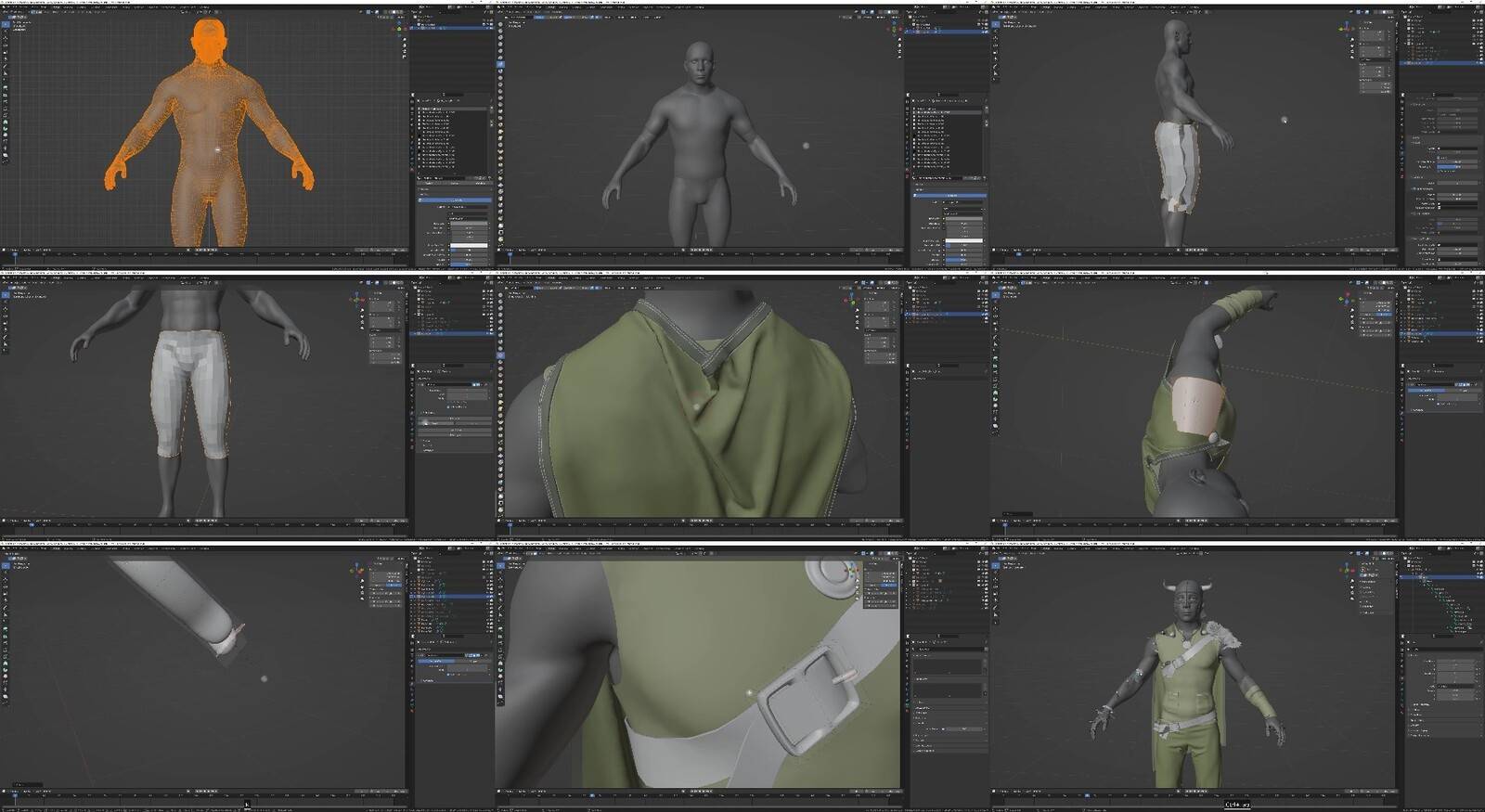Select the highlighted outliner row in the front-view white pants screenshot

pyautogui.click(x=453, y=332)
